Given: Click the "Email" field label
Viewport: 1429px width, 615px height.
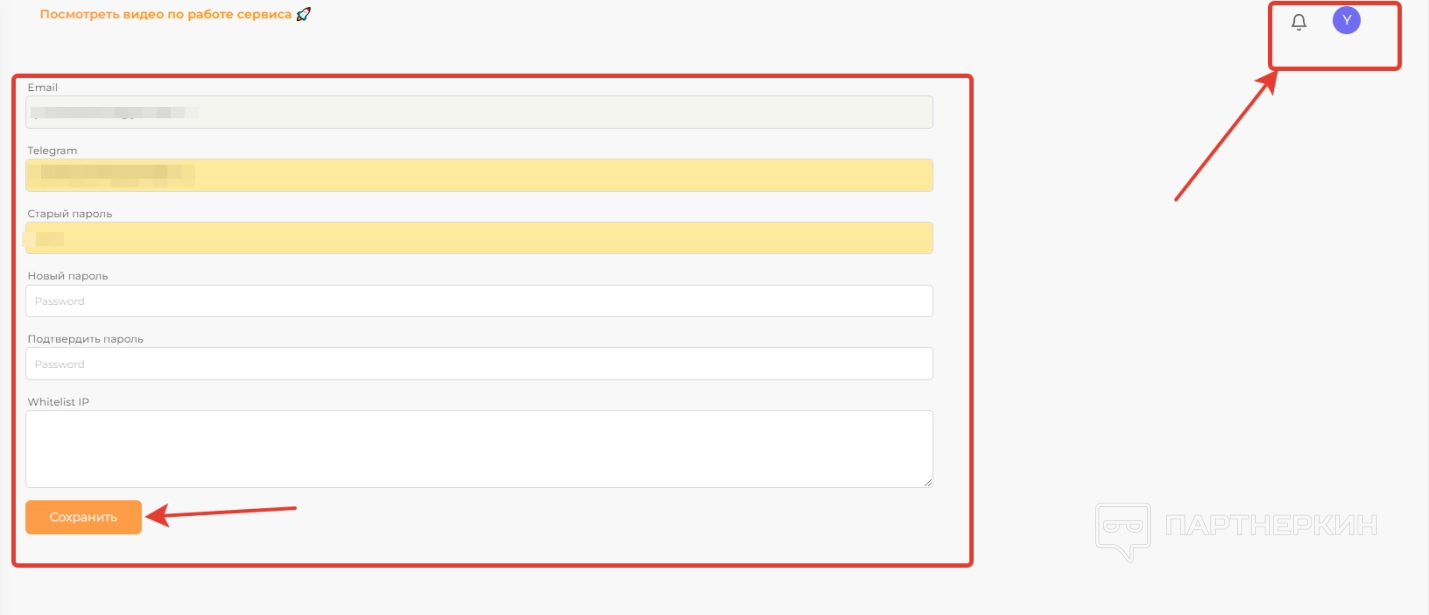Looking at the screenshot, I should [x=43, y=88].
